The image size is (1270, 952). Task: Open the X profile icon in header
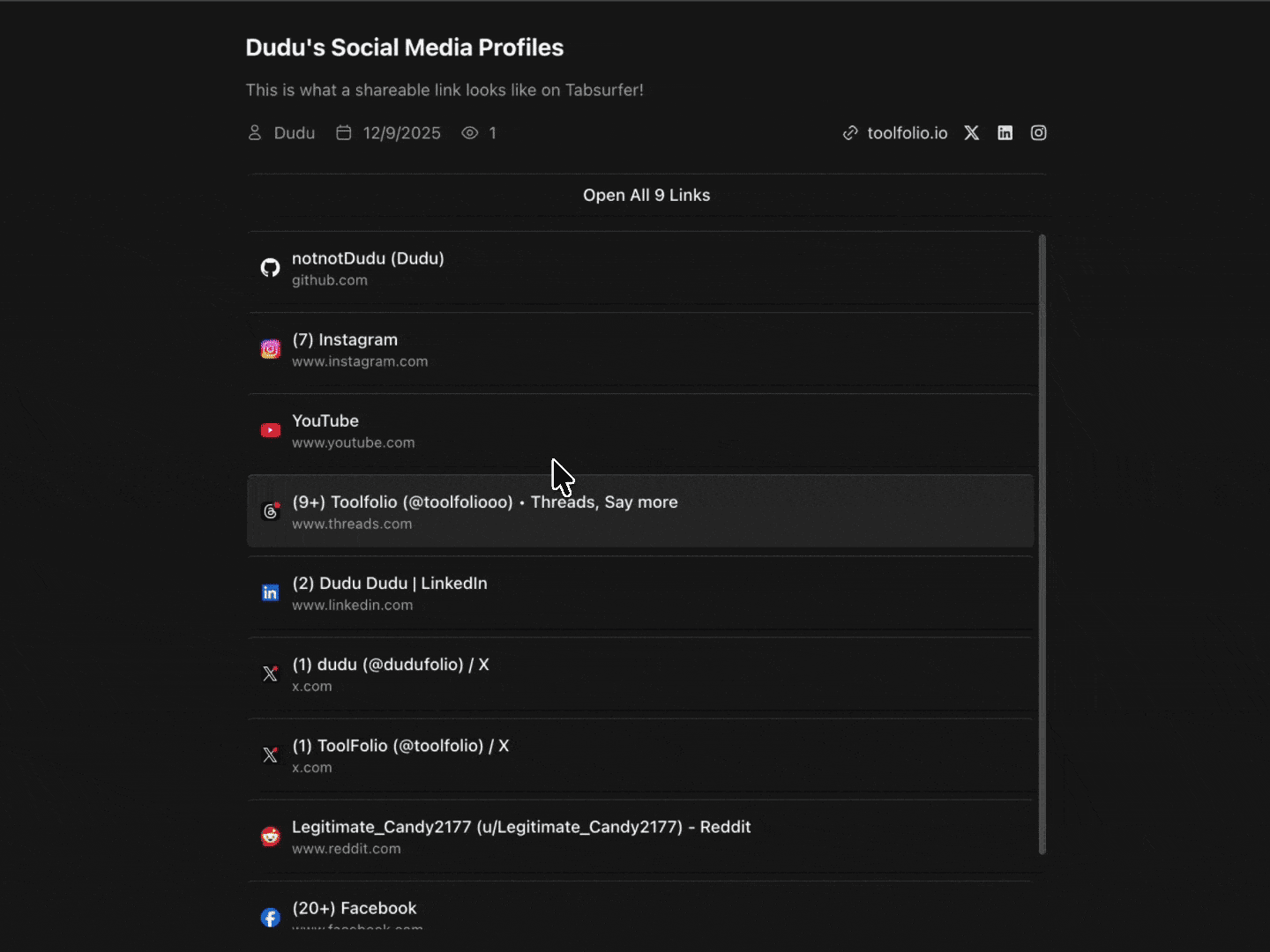[972, 133]
